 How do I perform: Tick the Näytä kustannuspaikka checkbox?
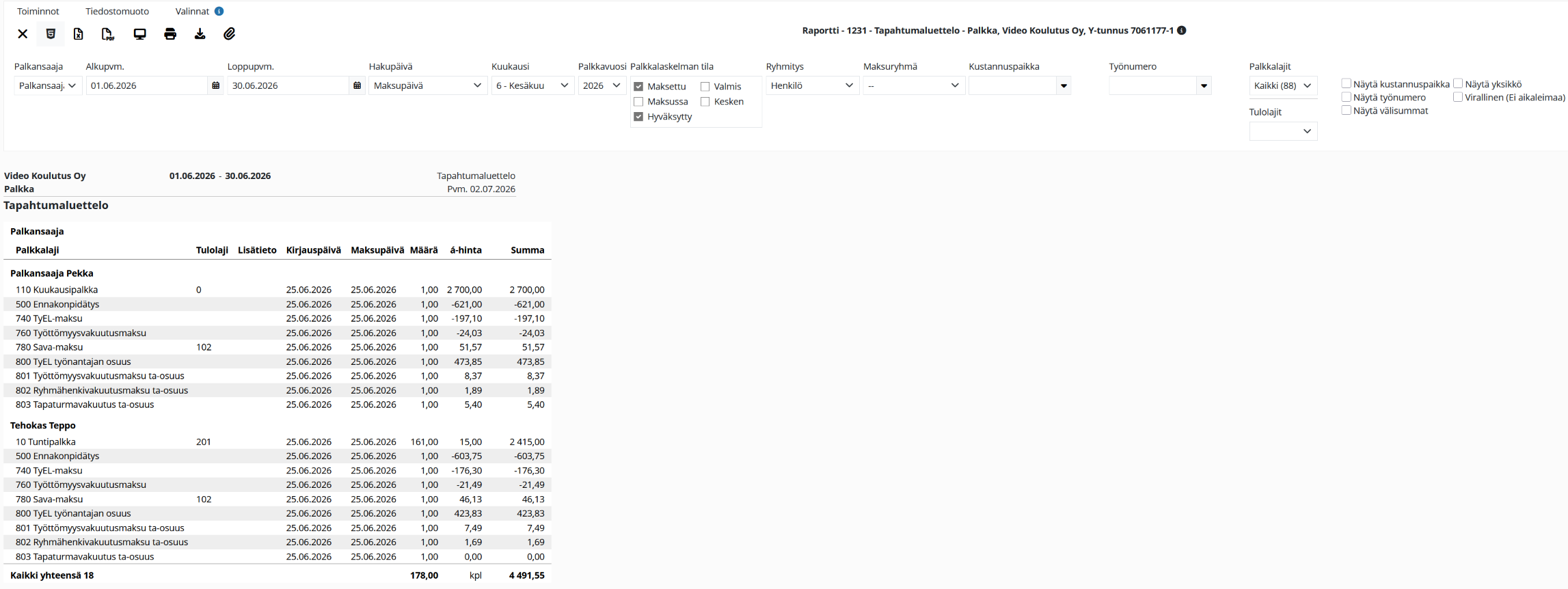tap(1346, 83)
